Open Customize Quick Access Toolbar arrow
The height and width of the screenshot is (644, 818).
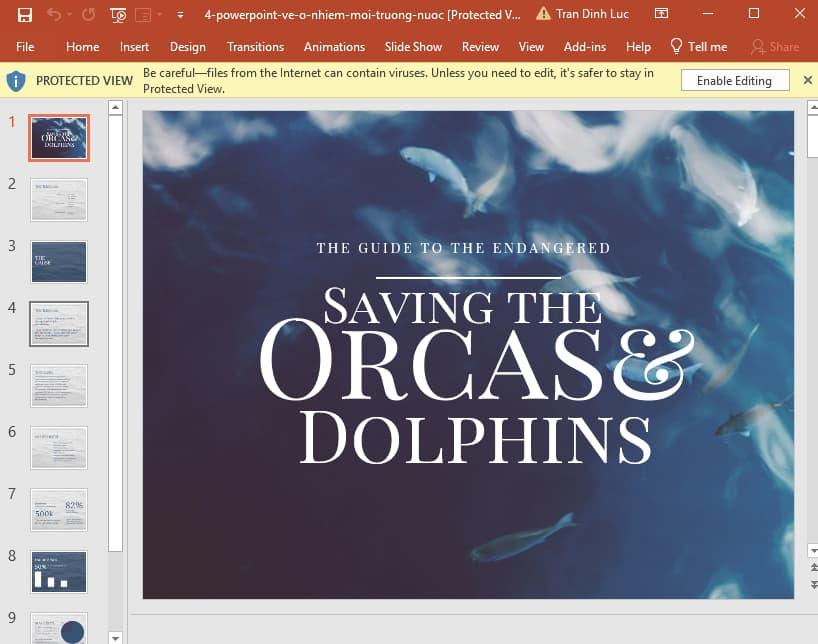pos(180,16)
